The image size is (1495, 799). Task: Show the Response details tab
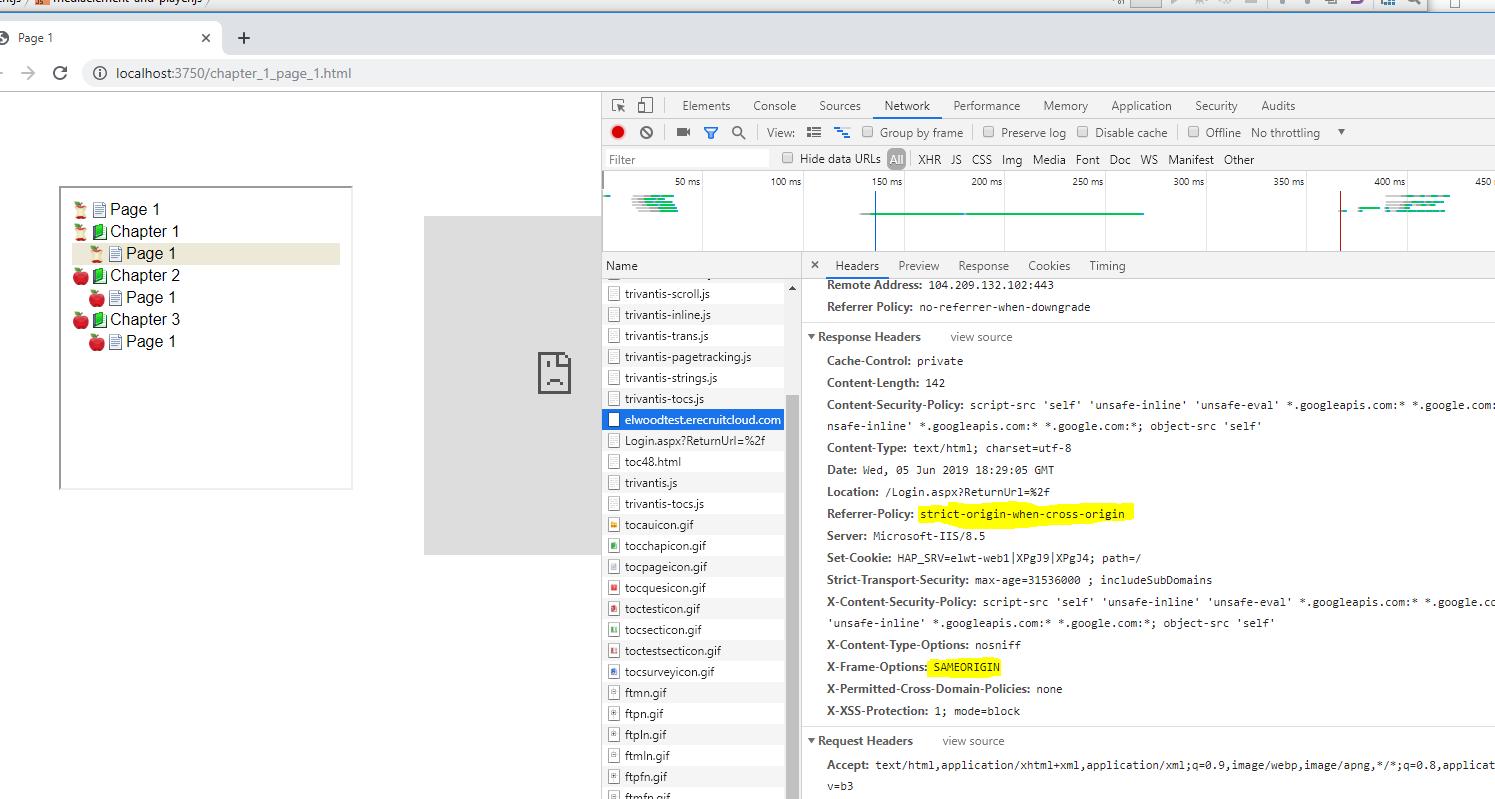pos(983,266)
